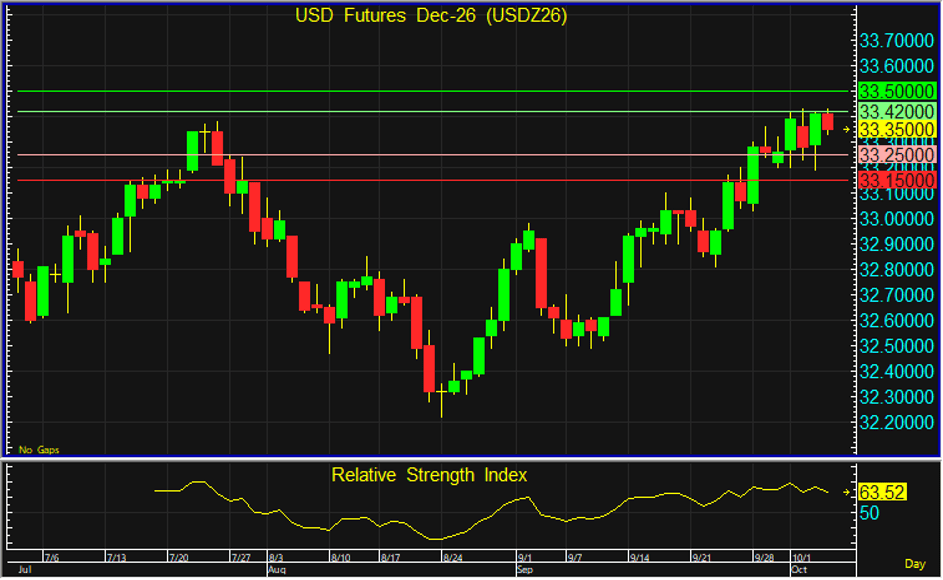Click the RSI 50 level label

(x=870, y=513)
